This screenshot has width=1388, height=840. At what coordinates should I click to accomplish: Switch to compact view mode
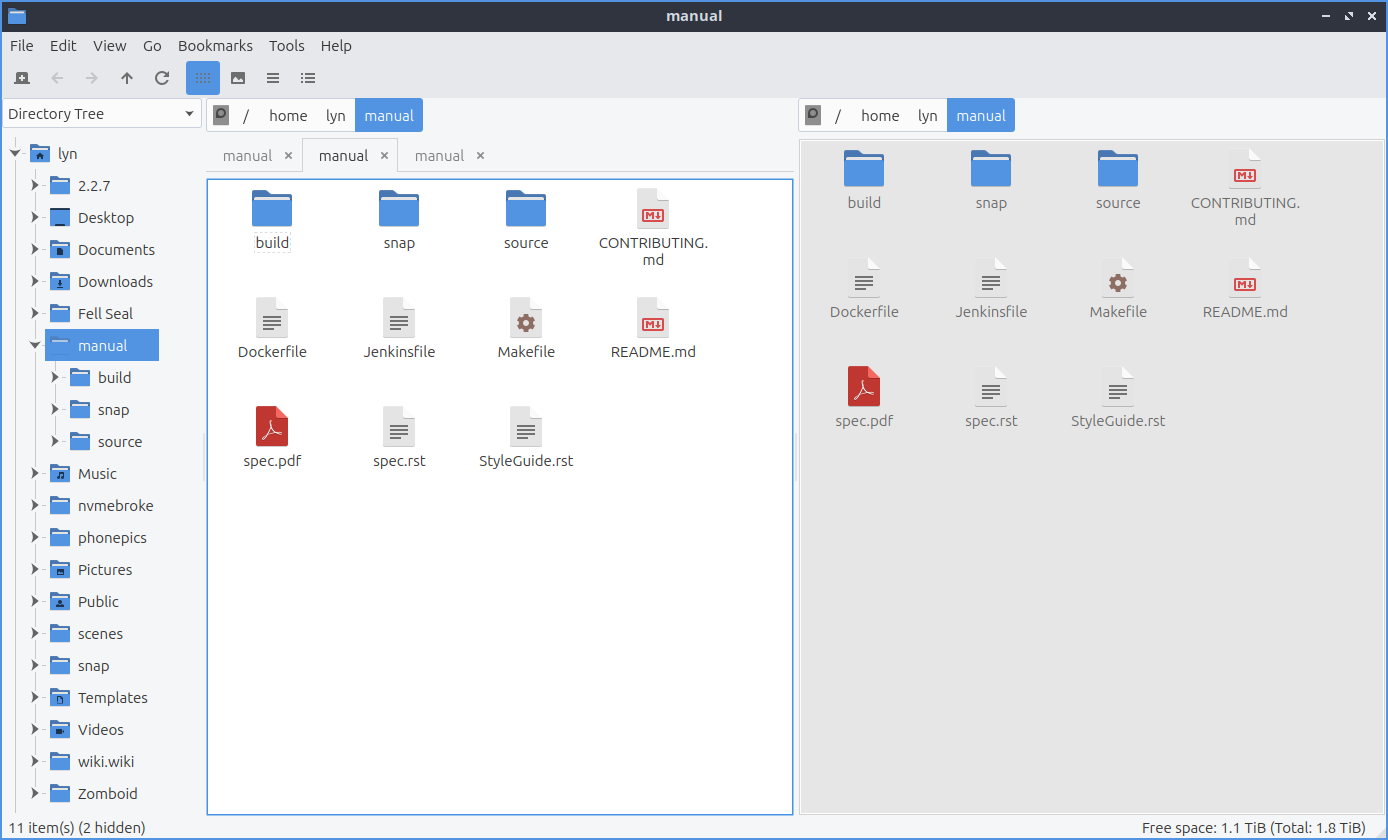coord(273,78)
